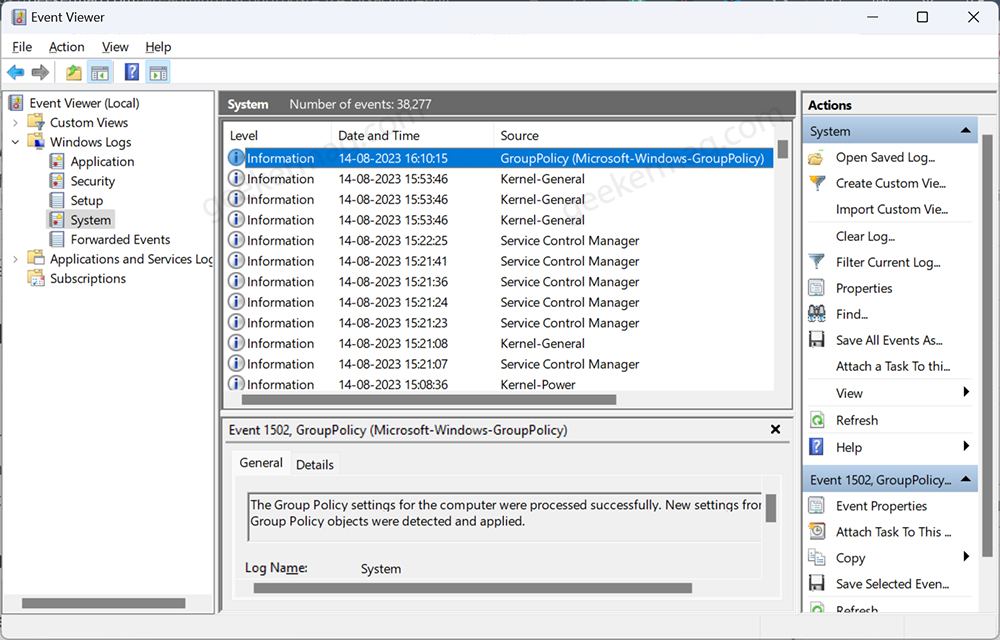Click the Security log icon in tree
1000x640 pixels.
(57, 181)
